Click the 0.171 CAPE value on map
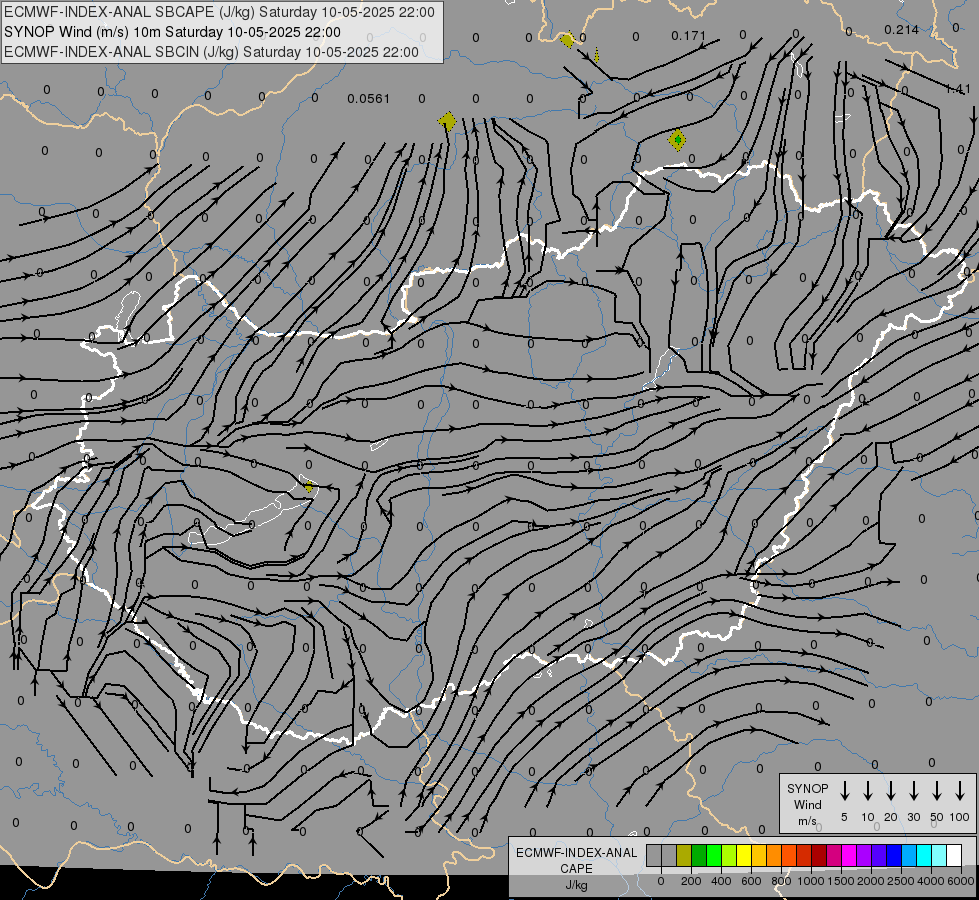This screenshot has width=979, height=900. [x=688, y=36]
